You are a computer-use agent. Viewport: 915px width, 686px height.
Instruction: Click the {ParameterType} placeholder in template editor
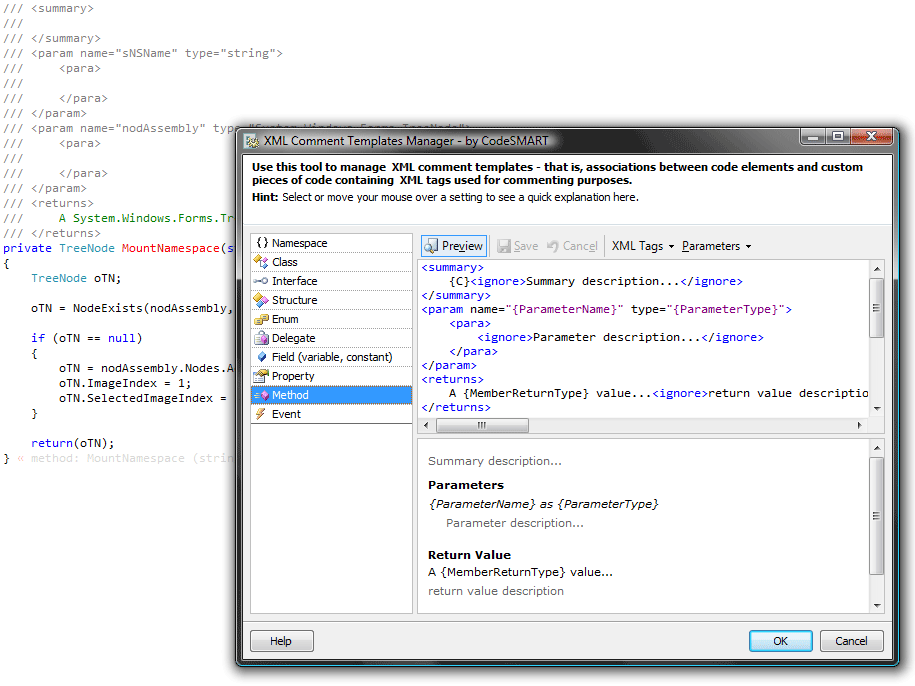725,309
